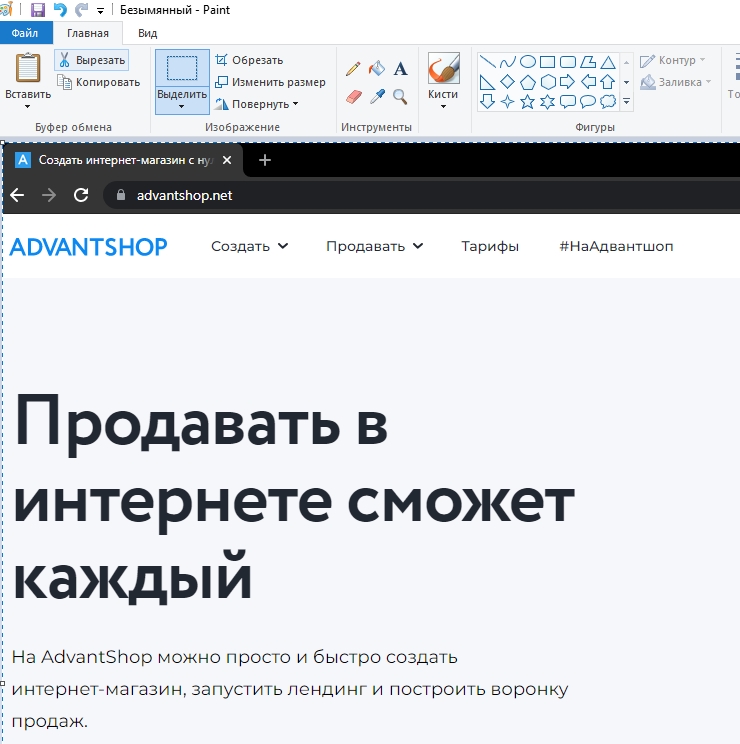The height and width of the screenshot is (744, 740).
Task: Expand the Кисти (Brushes) dropdown
Action: (443, 106)
